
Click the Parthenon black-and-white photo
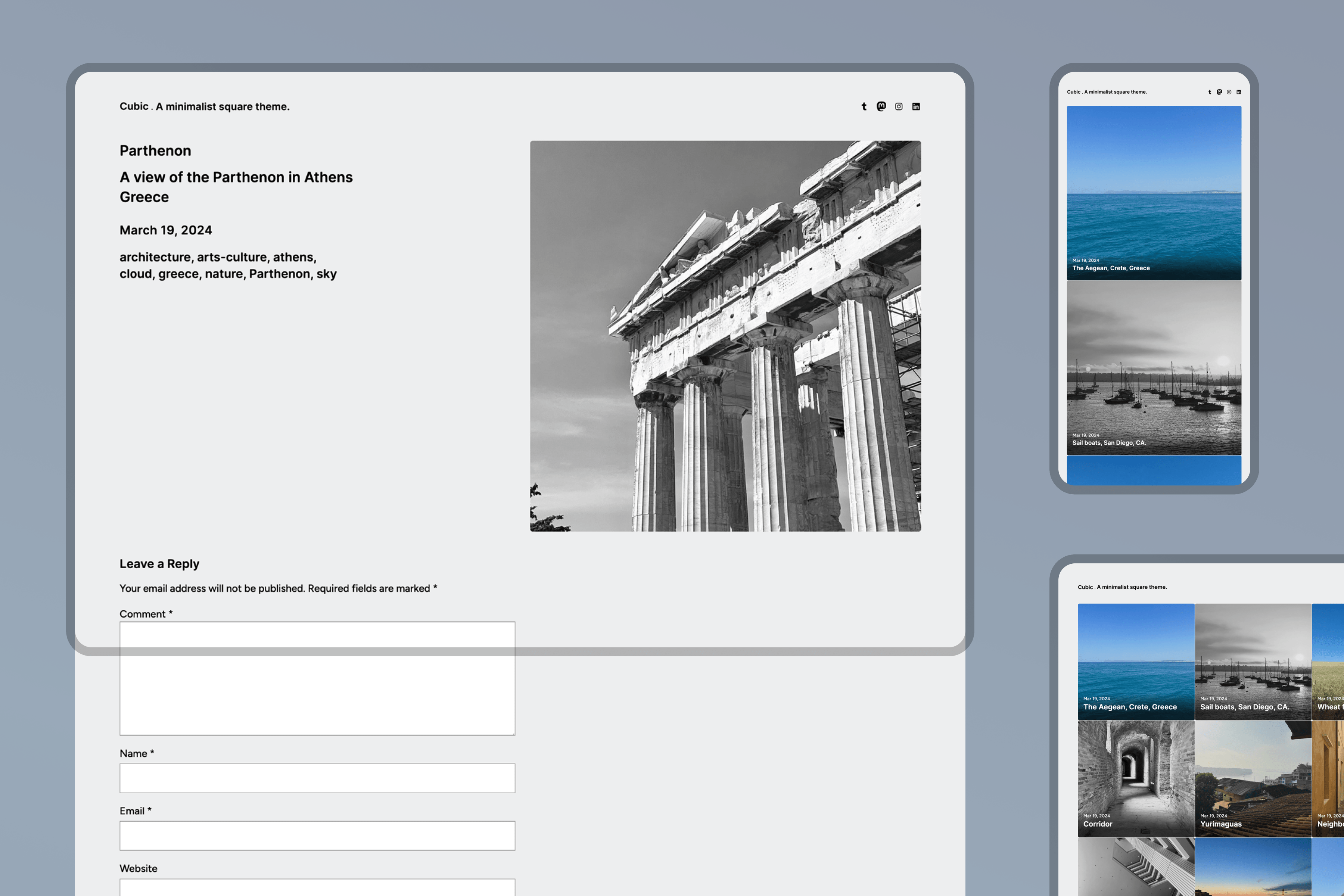pos(725,336)
